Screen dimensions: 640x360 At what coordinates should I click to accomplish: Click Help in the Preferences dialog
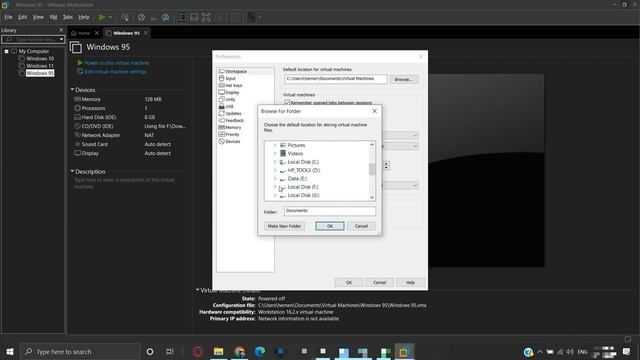[x=410, y=282]
